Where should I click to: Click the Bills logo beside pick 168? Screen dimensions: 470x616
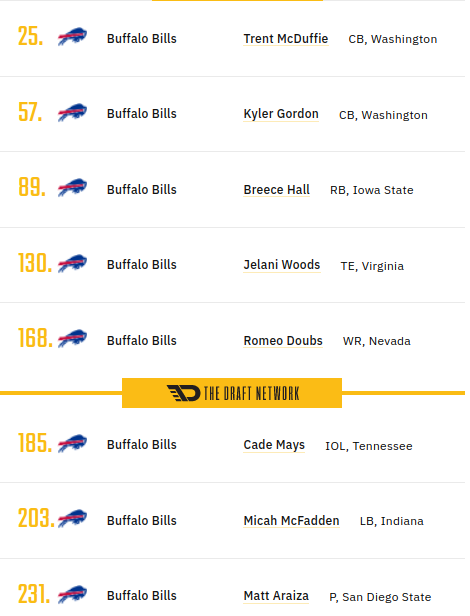(x=73, y=339)
